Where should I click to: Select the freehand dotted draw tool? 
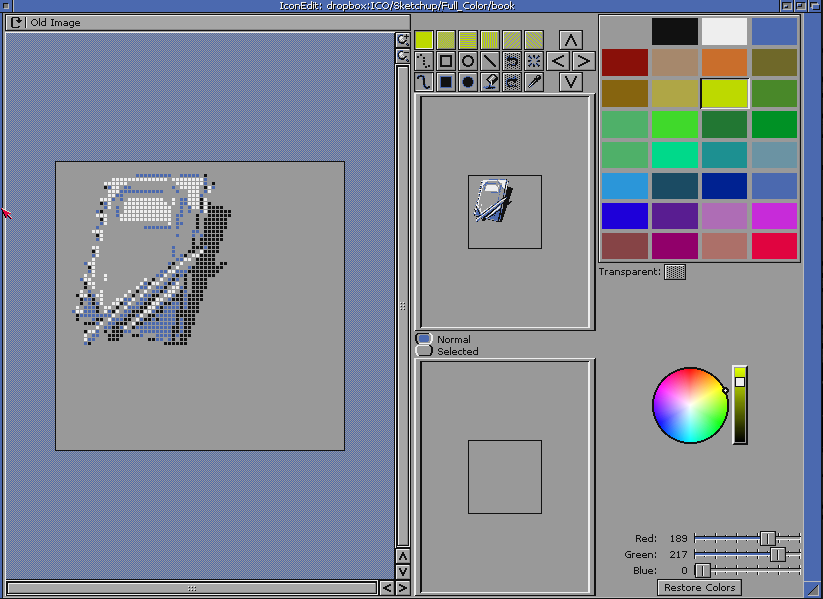[424, 61]
